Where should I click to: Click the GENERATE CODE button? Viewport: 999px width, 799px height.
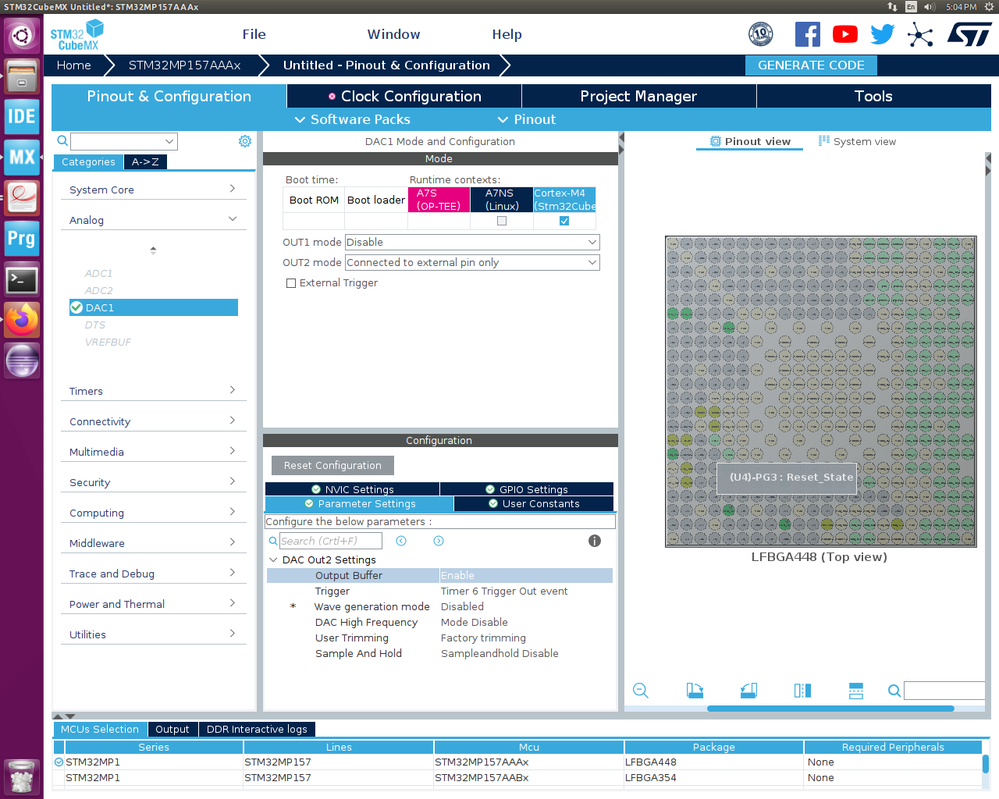811,65
